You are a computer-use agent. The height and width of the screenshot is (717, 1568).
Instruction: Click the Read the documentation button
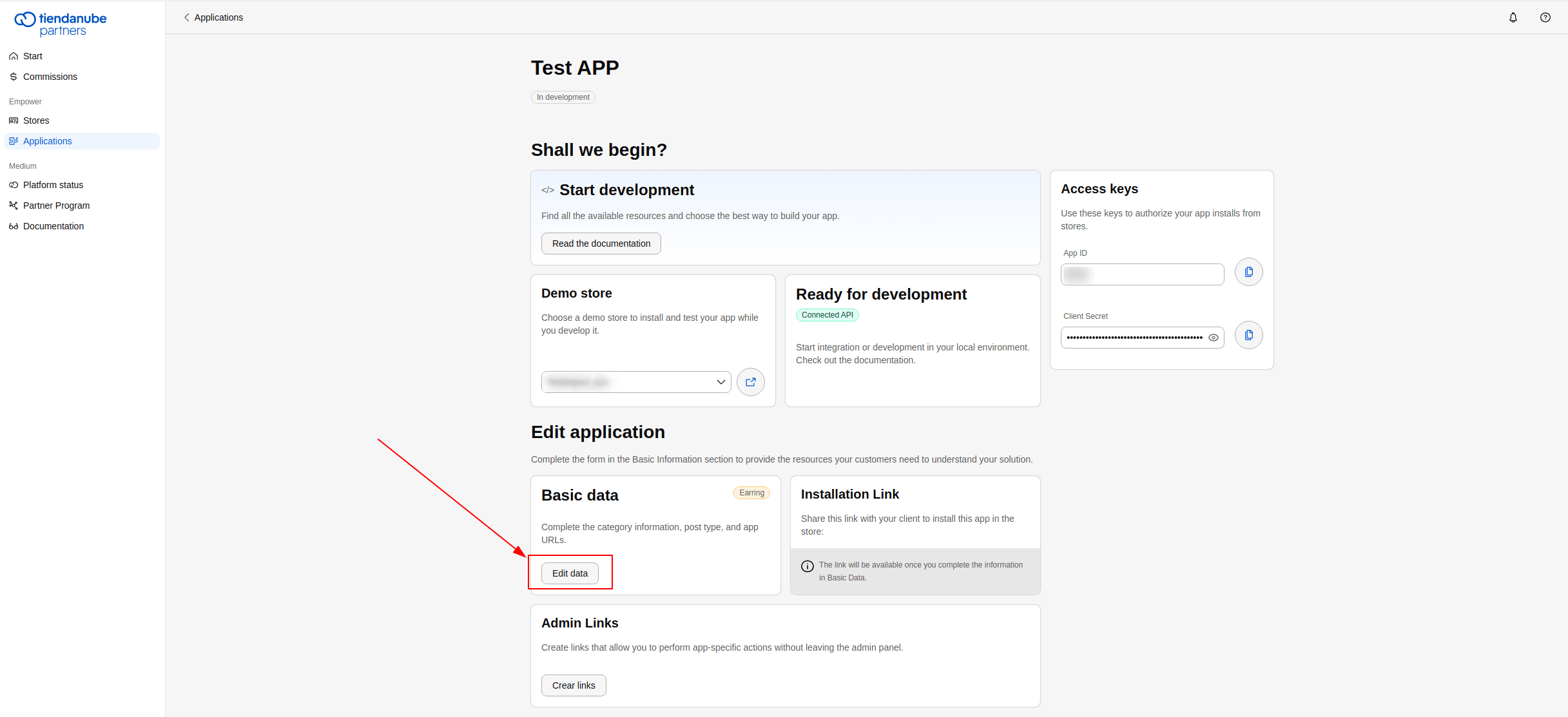[601, 244]
